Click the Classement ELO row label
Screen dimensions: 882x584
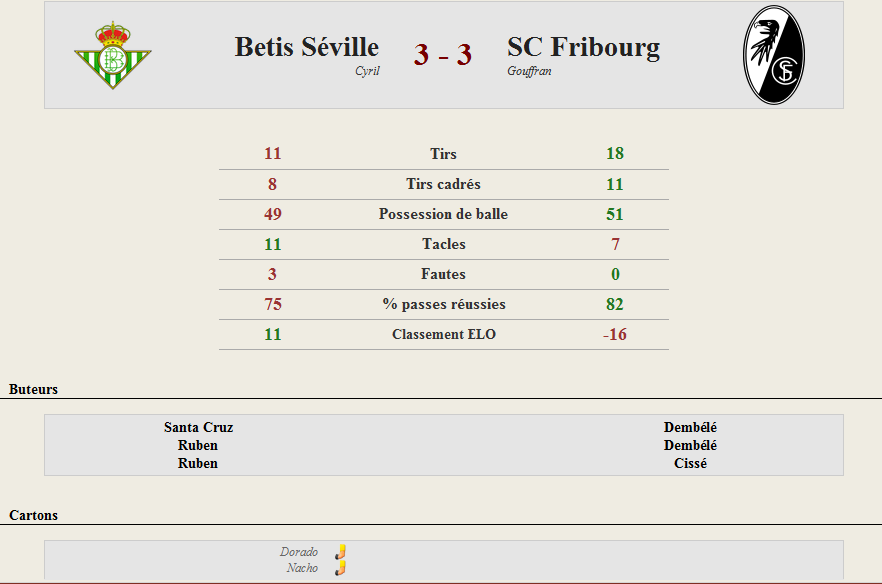coord(444,334)
